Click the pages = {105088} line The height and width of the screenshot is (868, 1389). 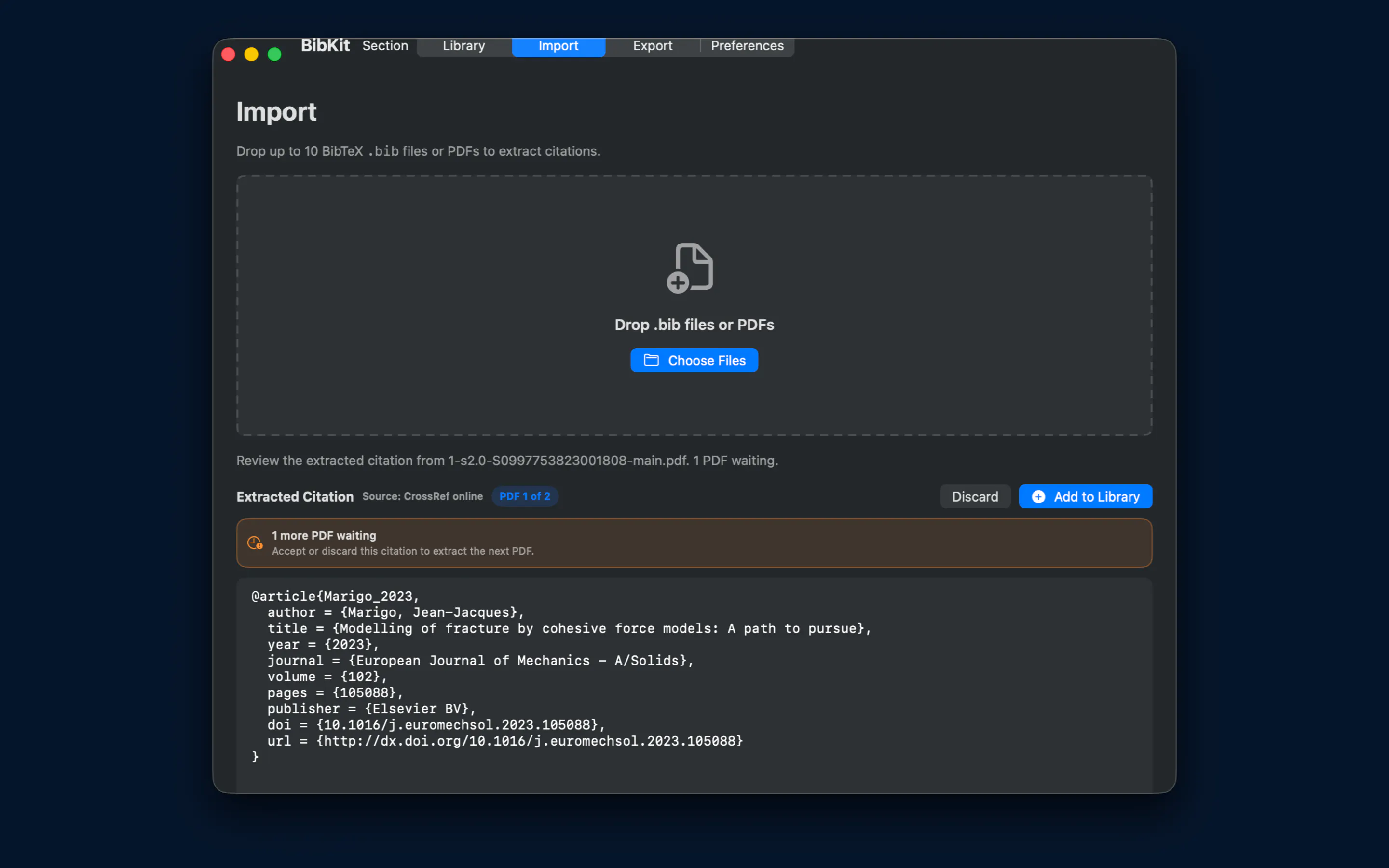[335, 693]
